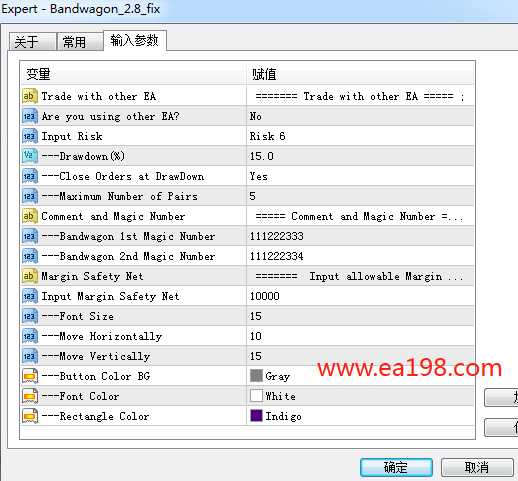
Task: Switch to the 常用 tab
Action: pyautogui.click(x=80, y=42)
